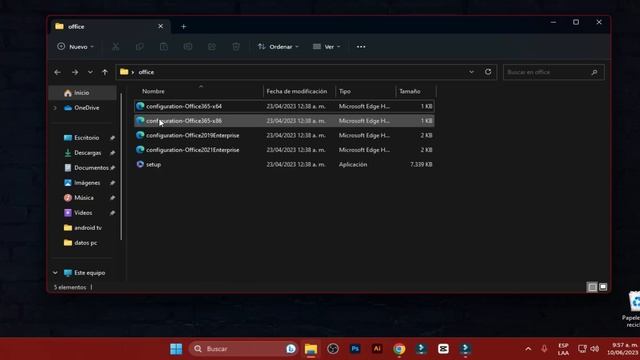Go back with the left arrow
The height and width of the screenshot is (360, 640).
point(58,72)
